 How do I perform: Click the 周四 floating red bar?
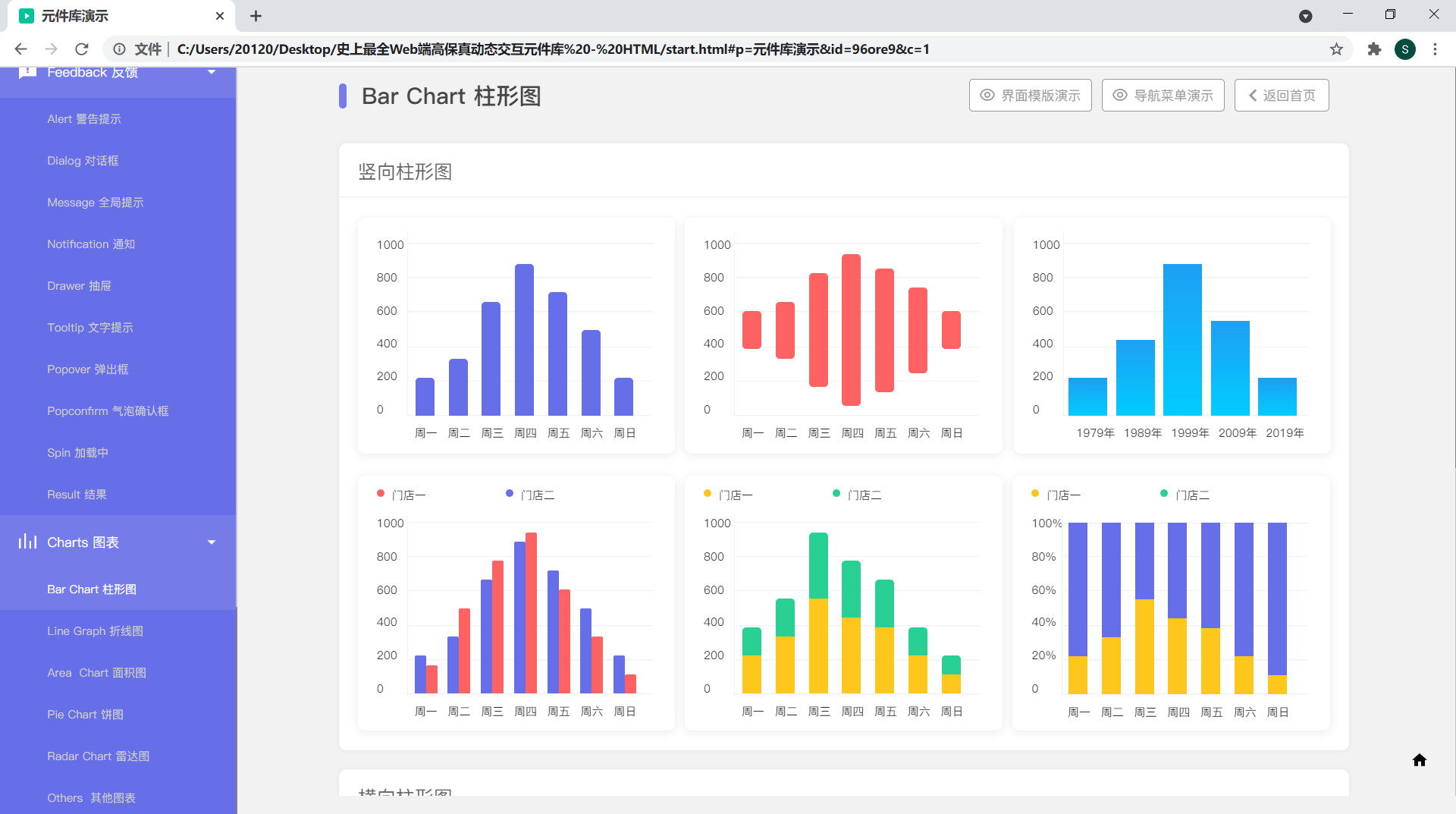[851, 330]
